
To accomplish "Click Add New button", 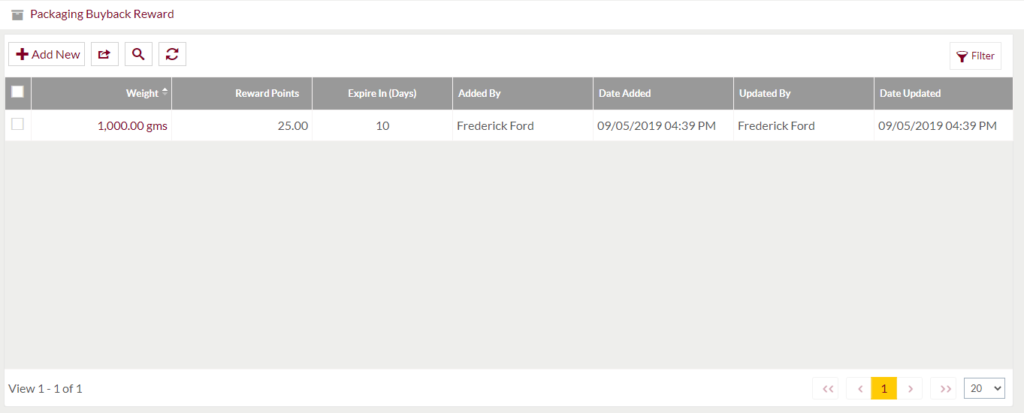I will click(46, 54).
